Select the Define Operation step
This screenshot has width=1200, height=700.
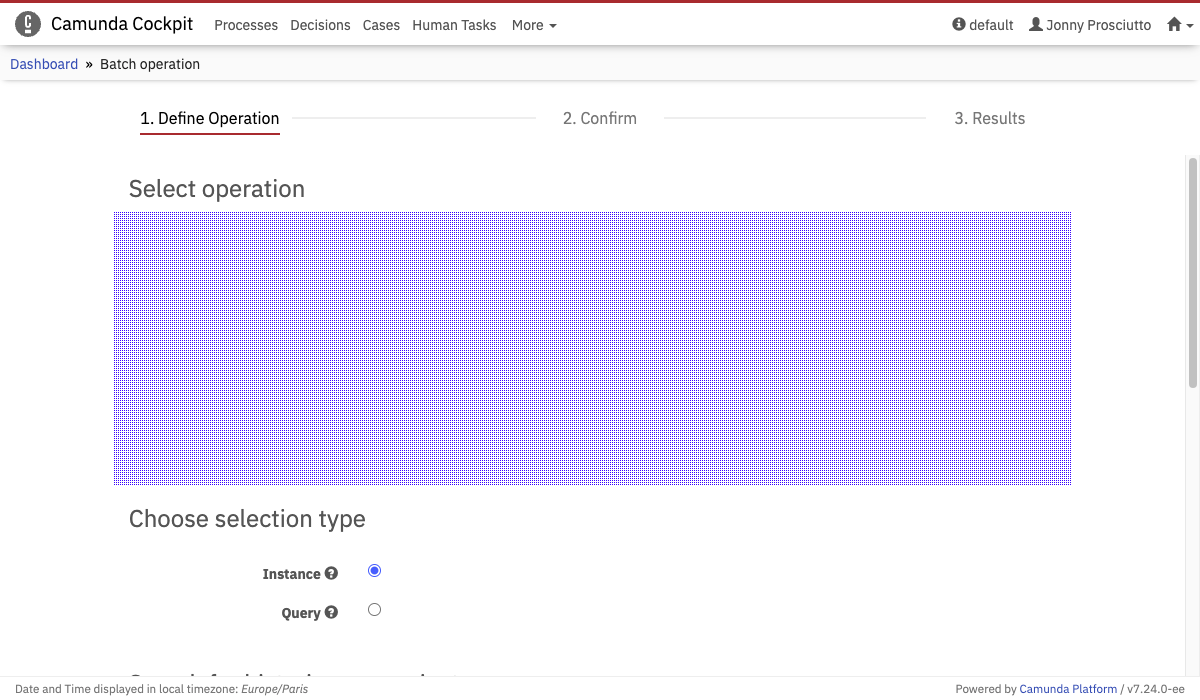click(209, 118)
